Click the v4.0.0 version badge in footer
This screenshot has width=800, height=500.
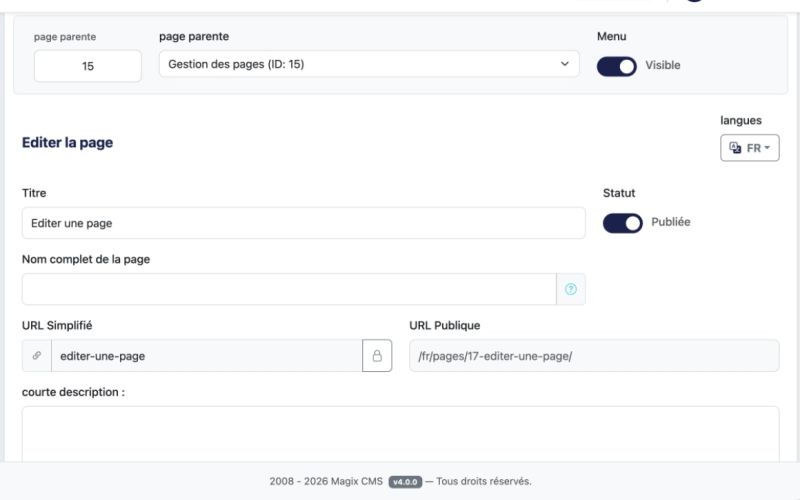[x=406, y=481]
